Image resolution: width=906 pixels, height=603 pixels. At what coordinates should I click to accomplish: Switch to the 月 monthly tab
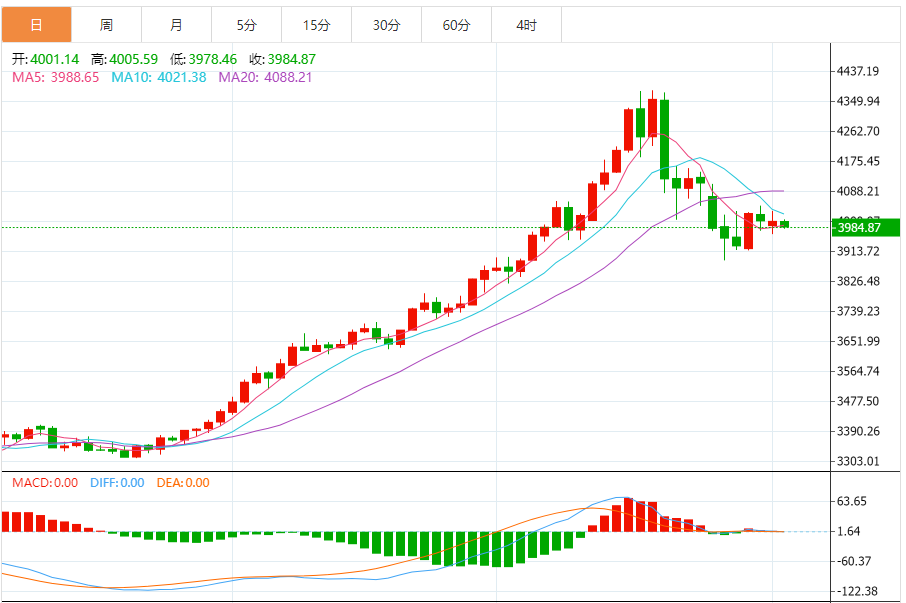(x=176, y=24)
